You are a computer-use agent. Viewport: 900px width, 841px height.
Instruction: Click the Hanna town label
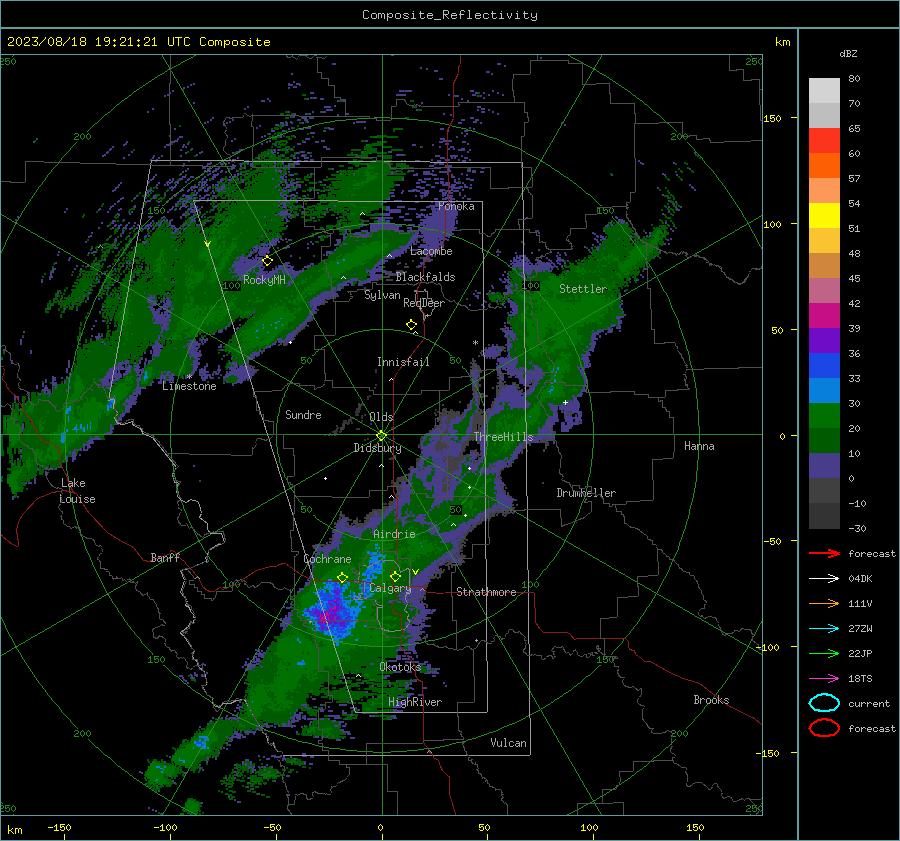click(699, 446)
